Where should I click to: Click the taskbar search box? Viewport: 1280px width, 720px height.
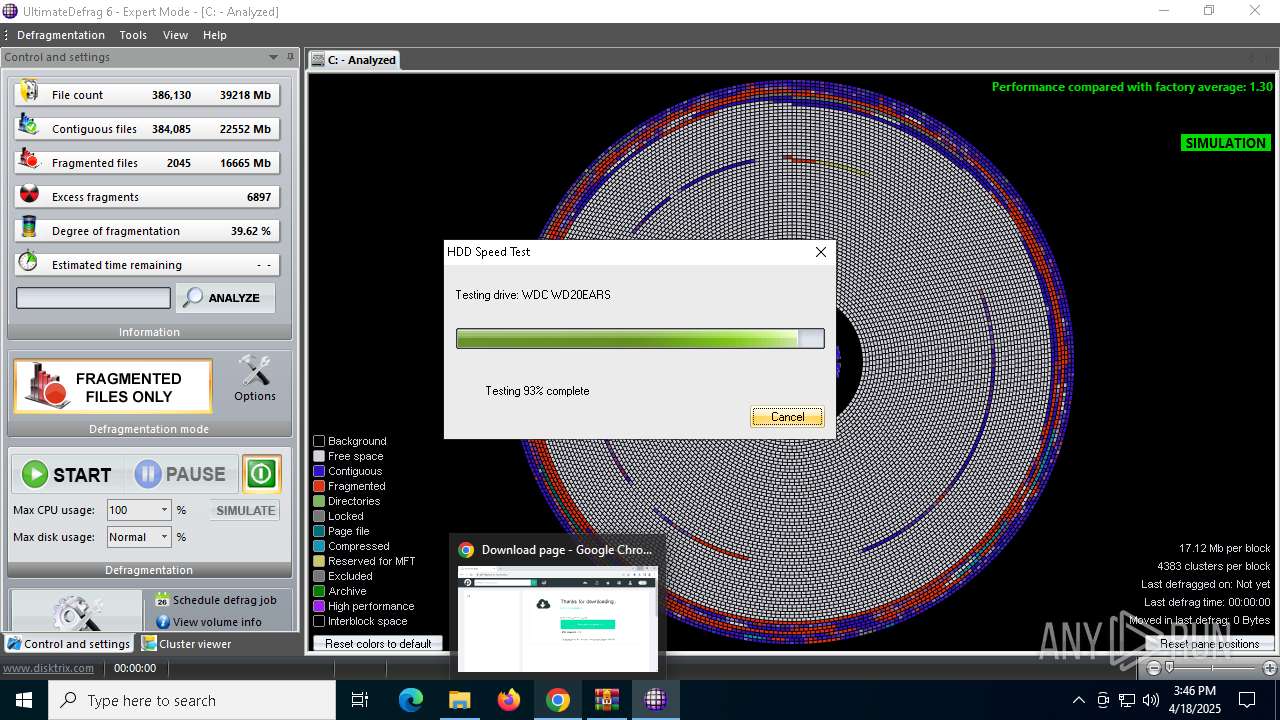192,700
